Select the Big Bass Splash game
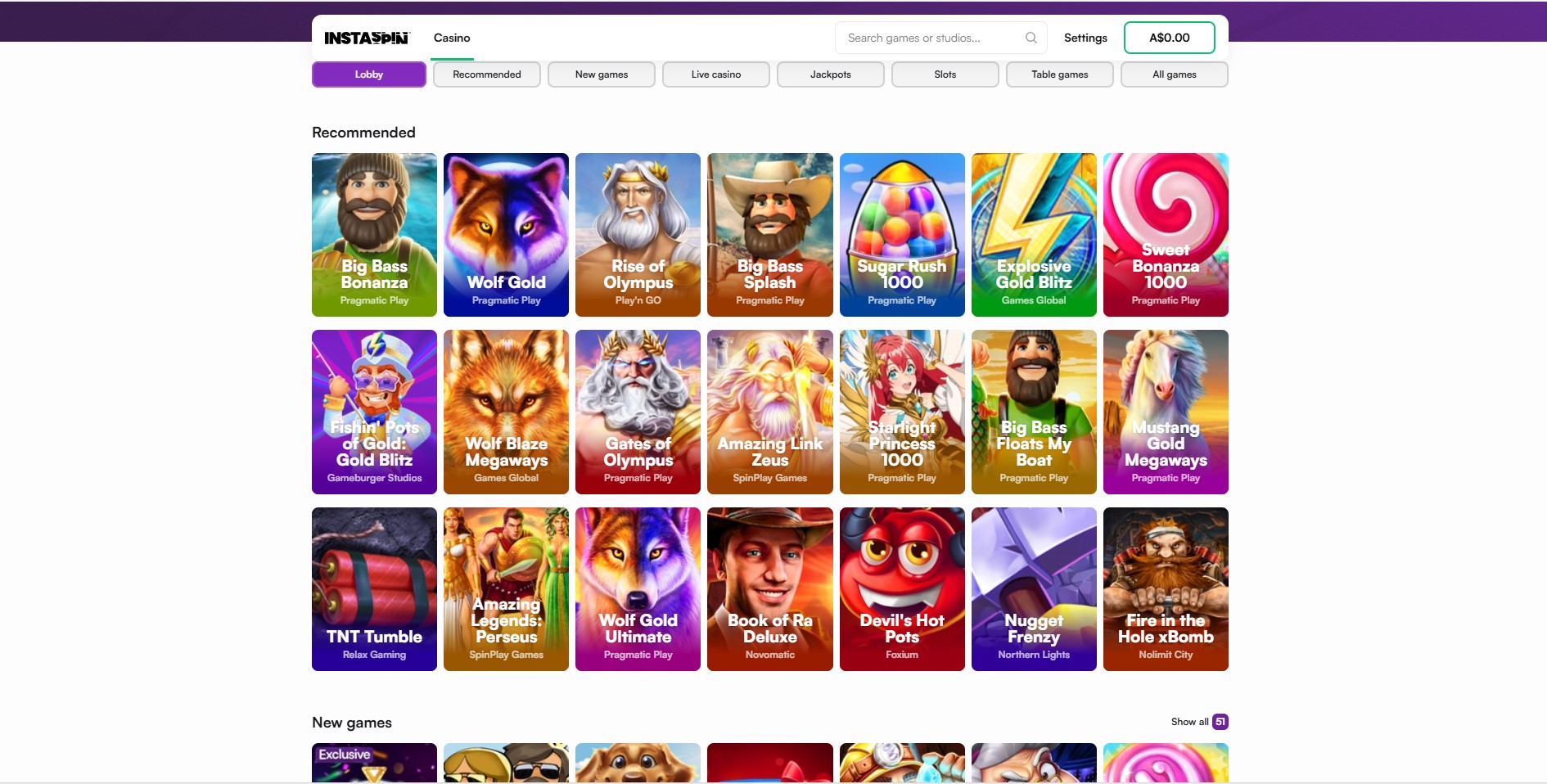Viewport: 1547px width, 784px height. [x=770, y=235]
